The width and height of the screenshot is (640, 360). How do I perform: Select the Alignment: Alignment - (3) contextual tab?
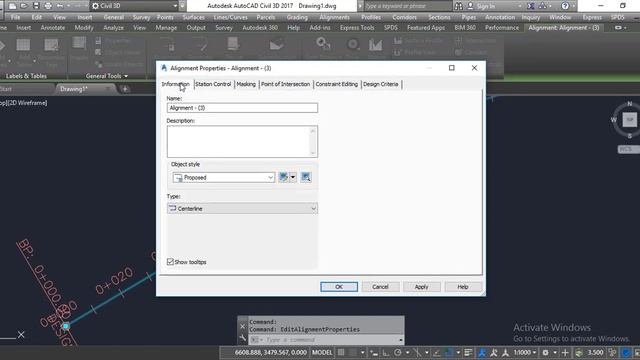(564, 28)
